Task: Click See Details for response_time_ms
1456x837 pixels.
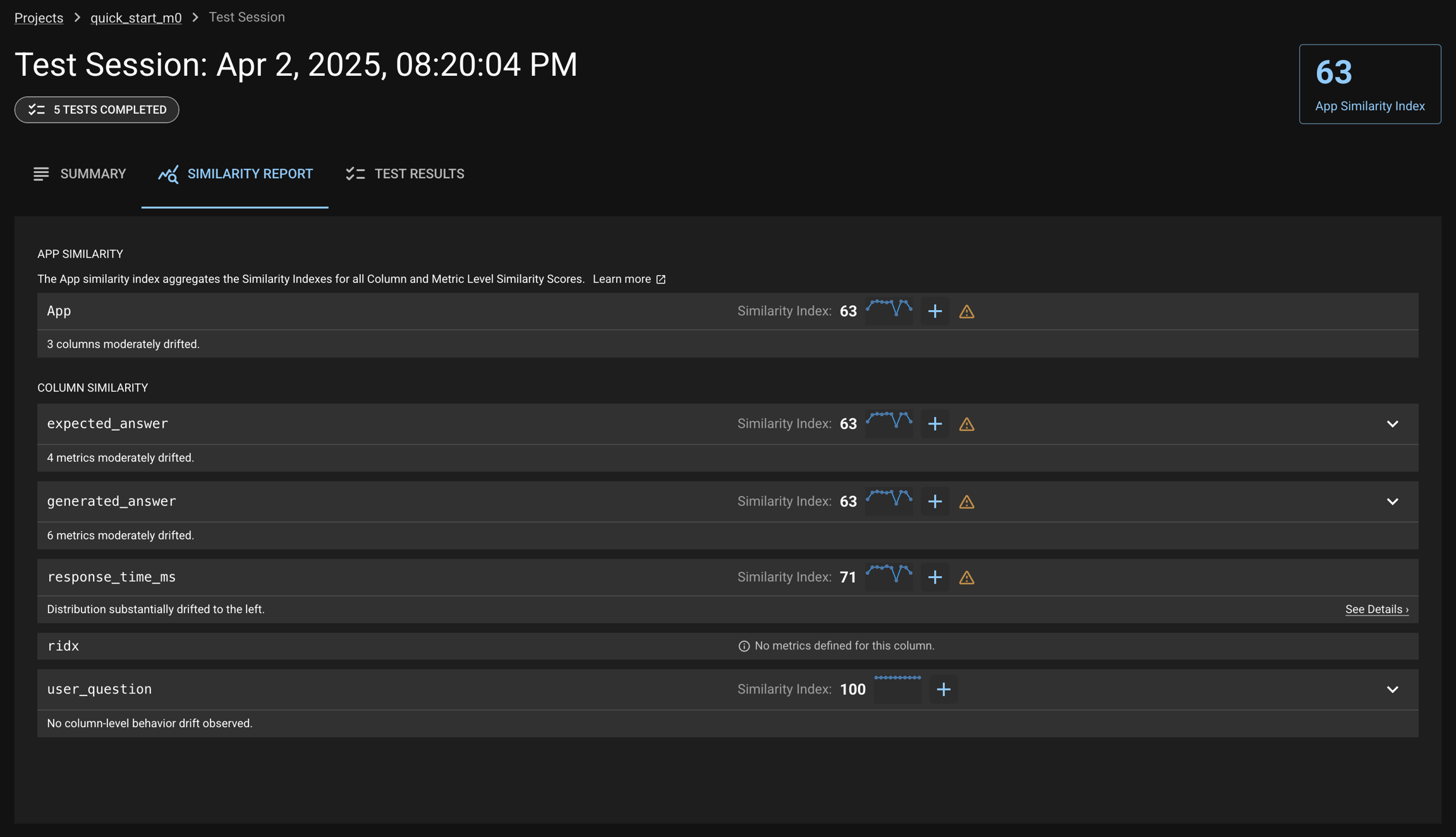Action: coord(1376,610)
